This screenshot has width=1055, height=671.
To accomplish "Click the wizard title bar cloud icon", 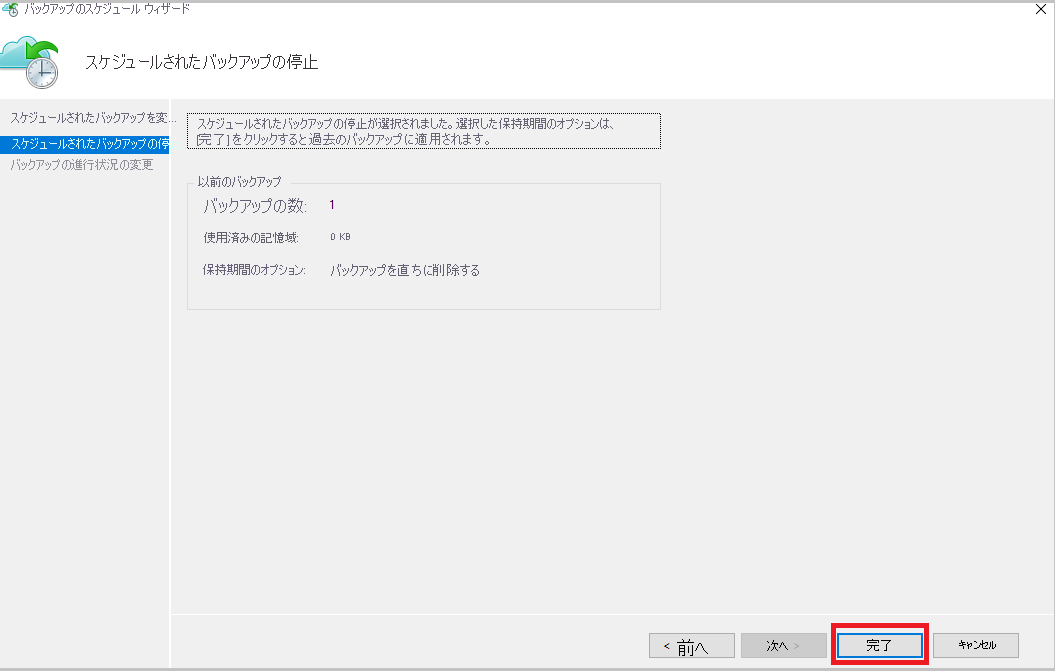I will click(10, 9).
